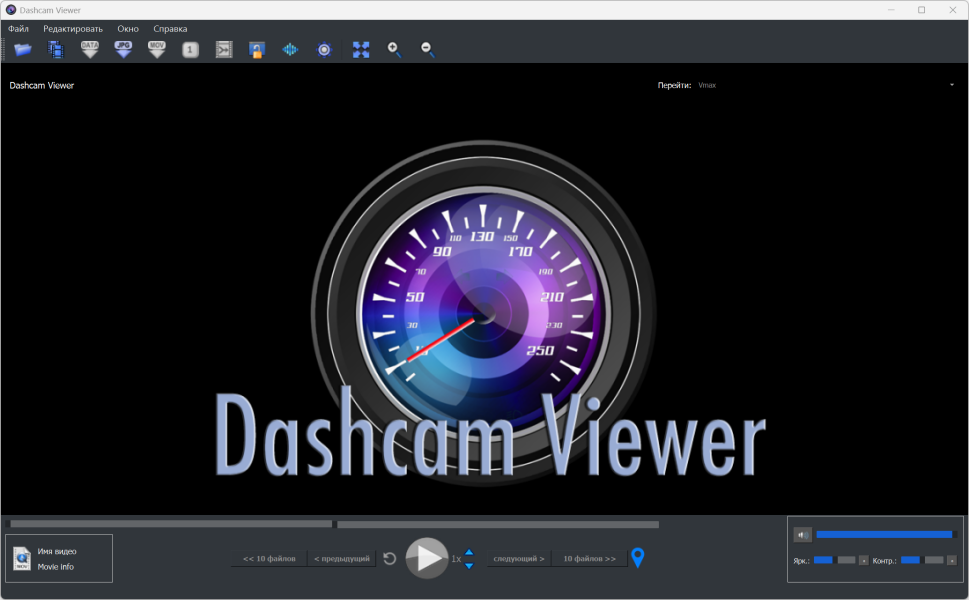Show map via the blue location pin
The width and height of the screenshot is (969, 600).
coord(637,558)
